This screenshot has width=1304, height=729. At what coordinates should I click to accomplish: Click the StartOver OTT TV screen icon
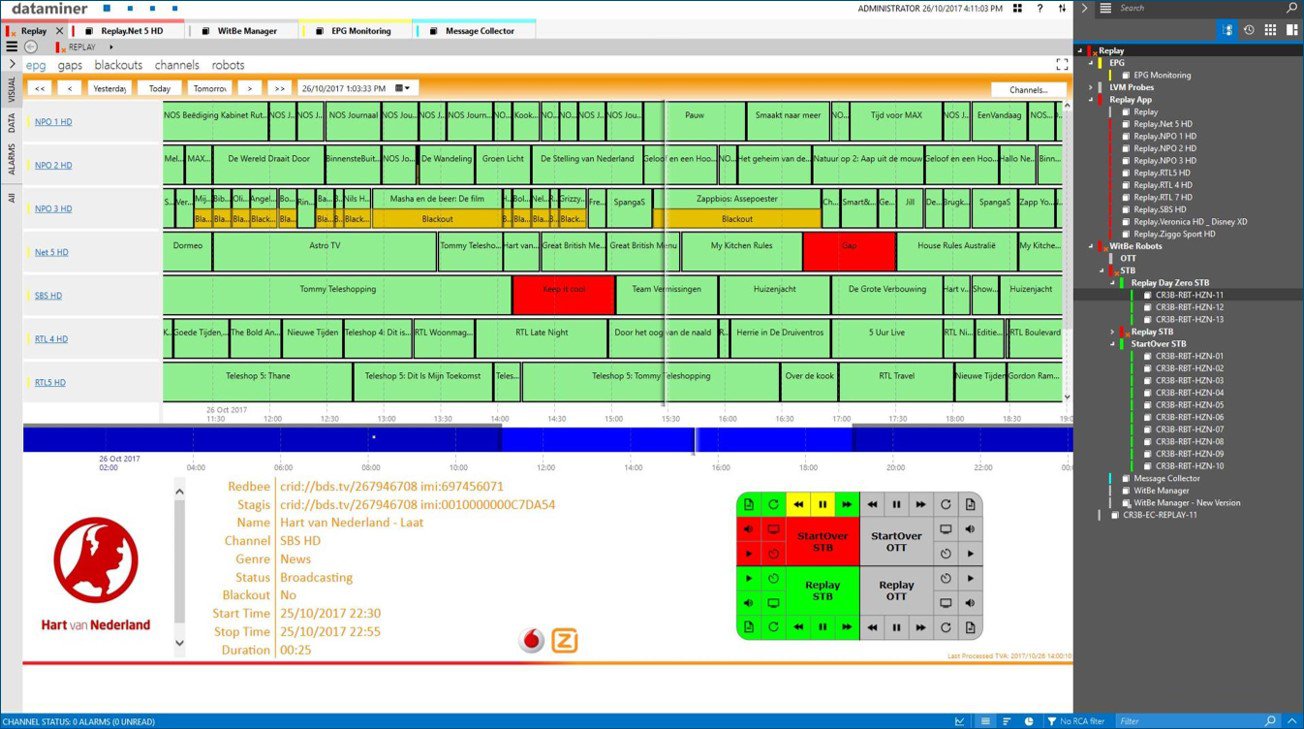click(x=946, y=529)
